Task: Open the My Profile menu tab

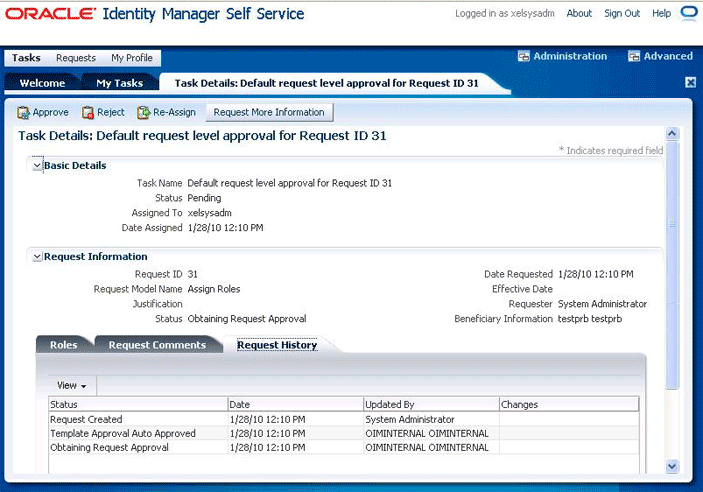Action: click(x=132, y=58)
